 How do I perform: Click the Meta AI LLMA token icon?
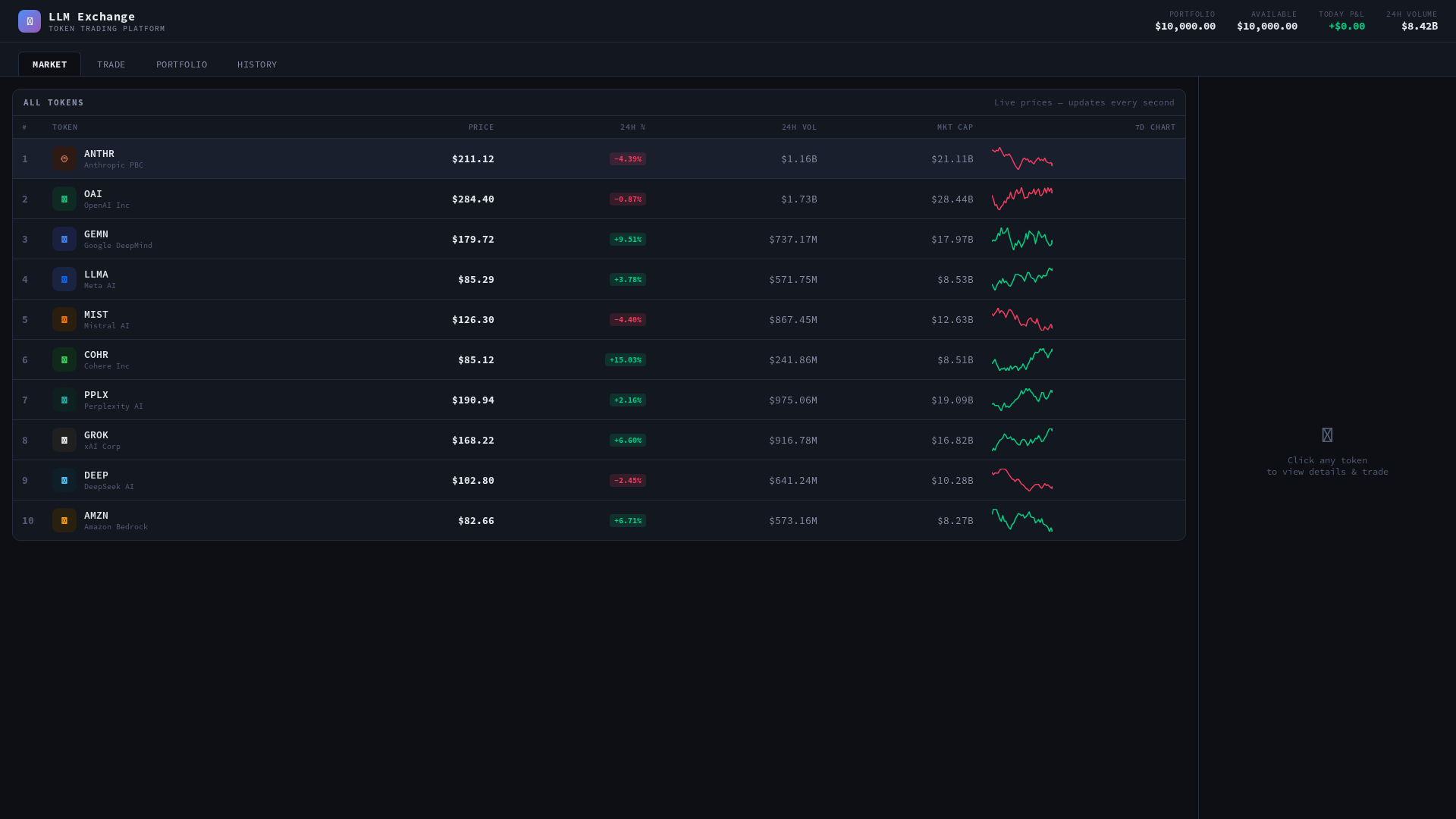(x=64, y=279)
